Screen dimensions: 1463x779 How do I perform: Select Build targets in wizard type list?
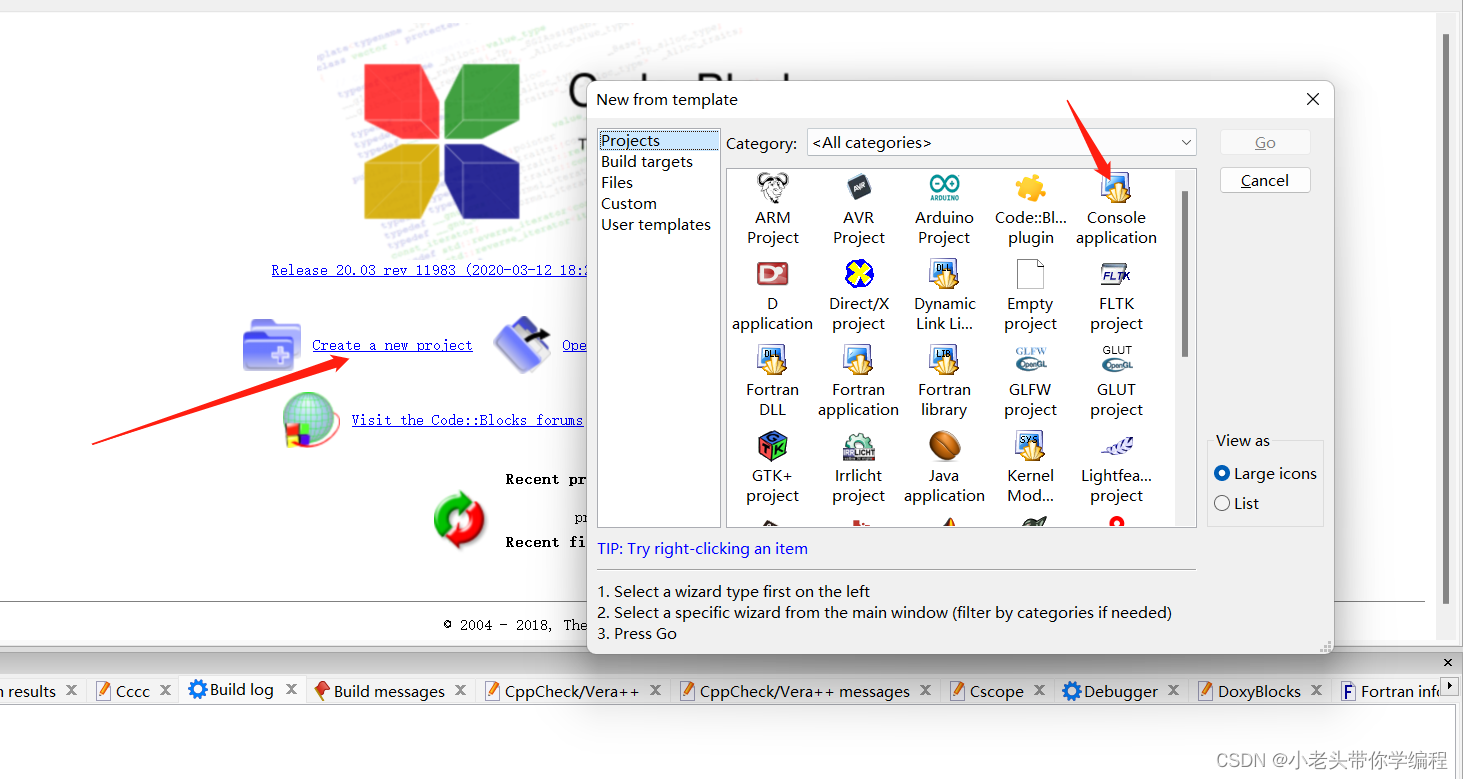click(647, 161)
